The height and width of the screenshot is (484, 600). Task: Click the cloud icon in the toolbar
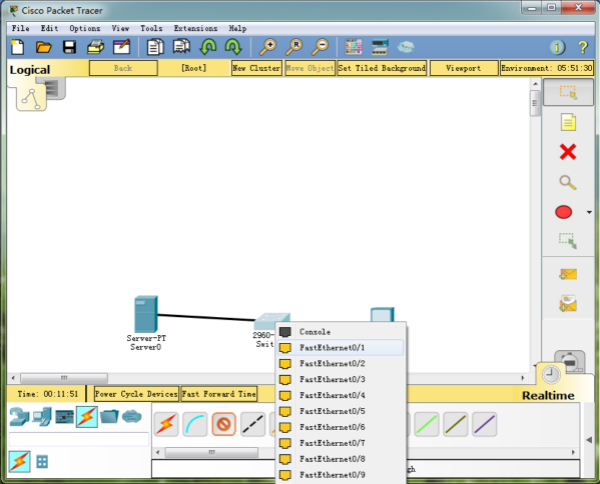(406, 47)
